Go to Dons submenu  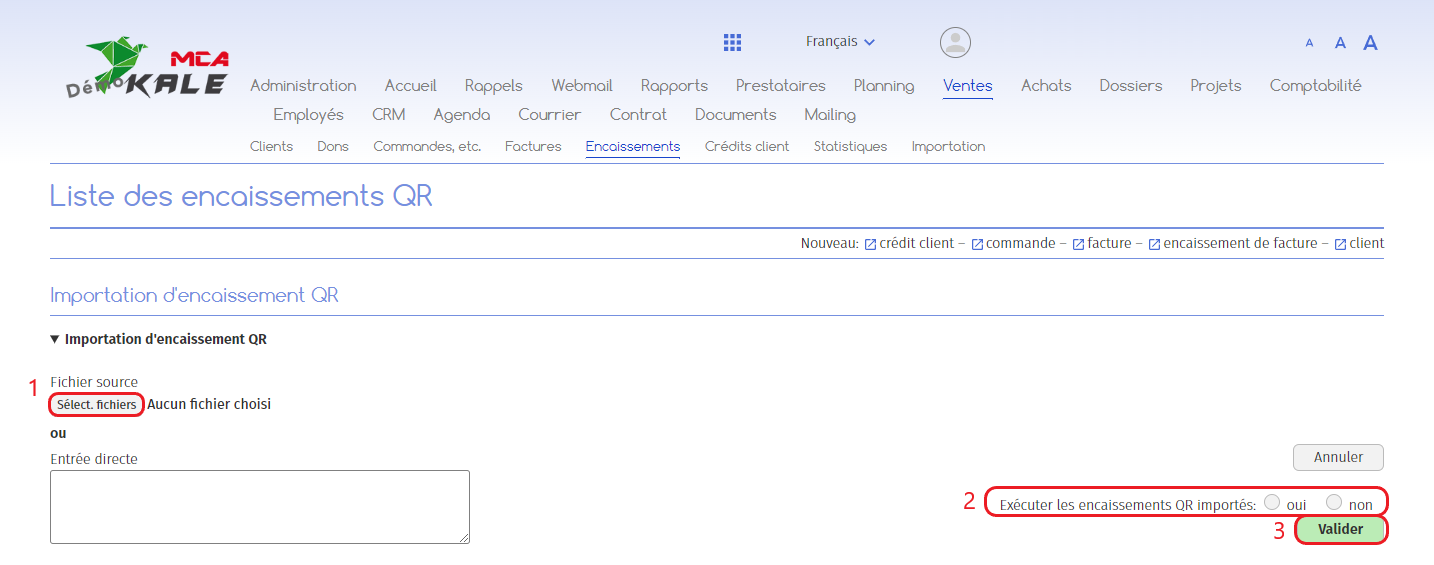point(333,146)
